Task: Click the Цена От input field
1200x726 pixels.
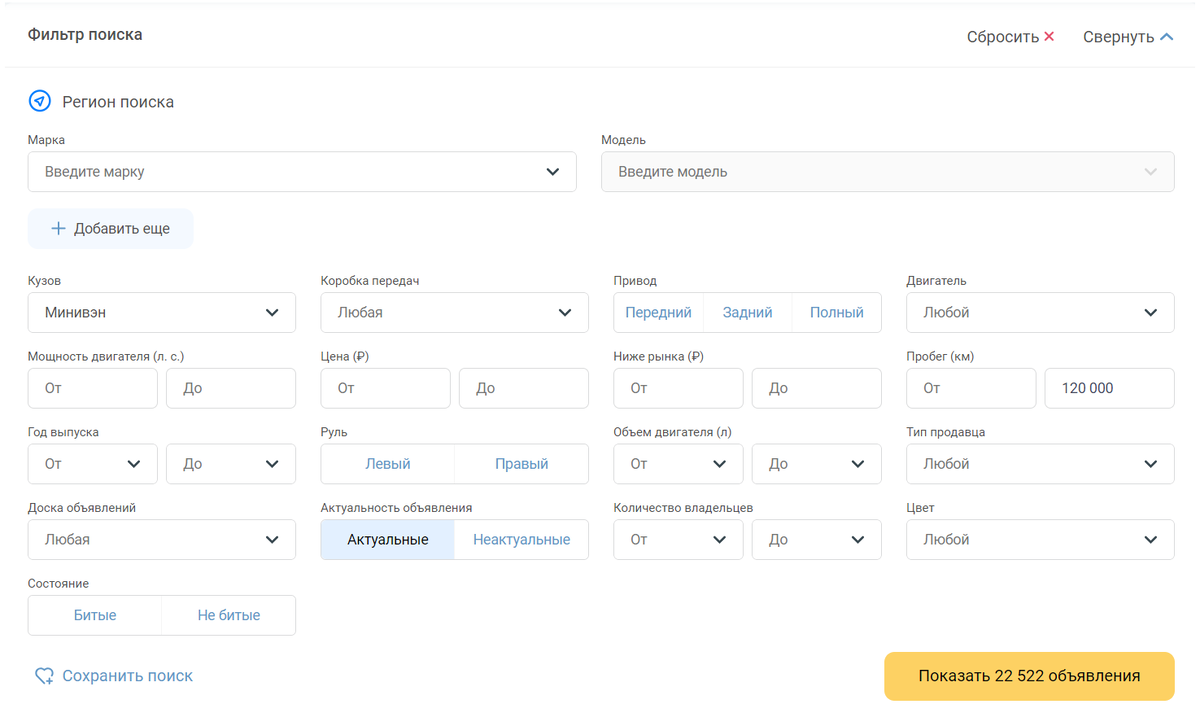Action: [385, 388]
